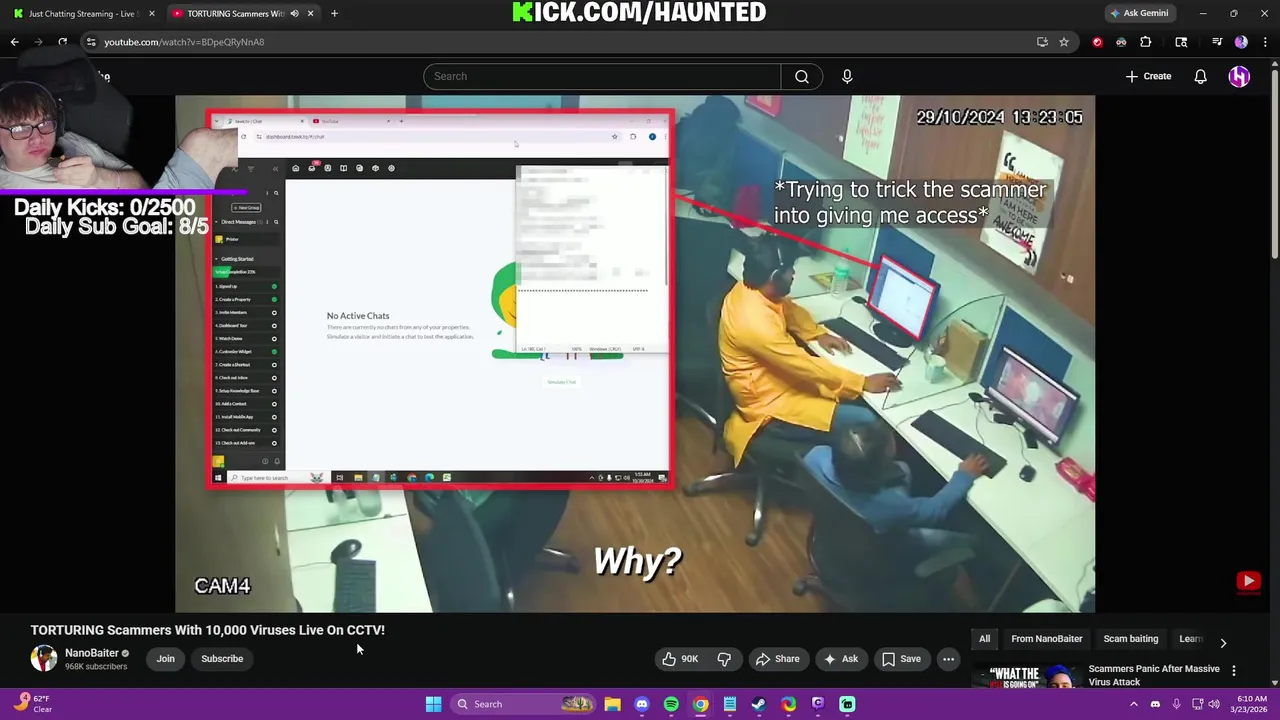Open Notepad from taskbar

click(x=730, y=704)
